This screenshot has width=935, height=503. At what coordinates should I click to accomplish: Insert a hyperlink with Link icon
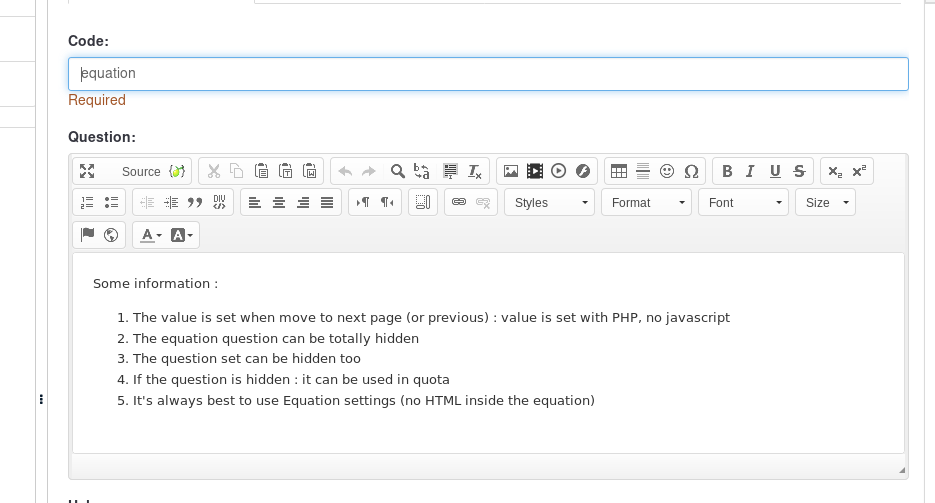(x=459, y=202)
